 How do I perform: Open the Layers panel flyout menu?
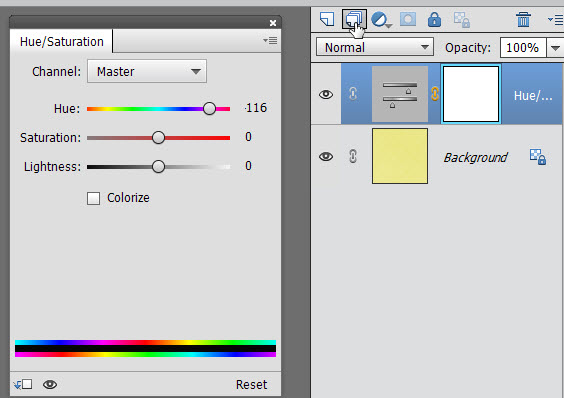click(555, 20)
